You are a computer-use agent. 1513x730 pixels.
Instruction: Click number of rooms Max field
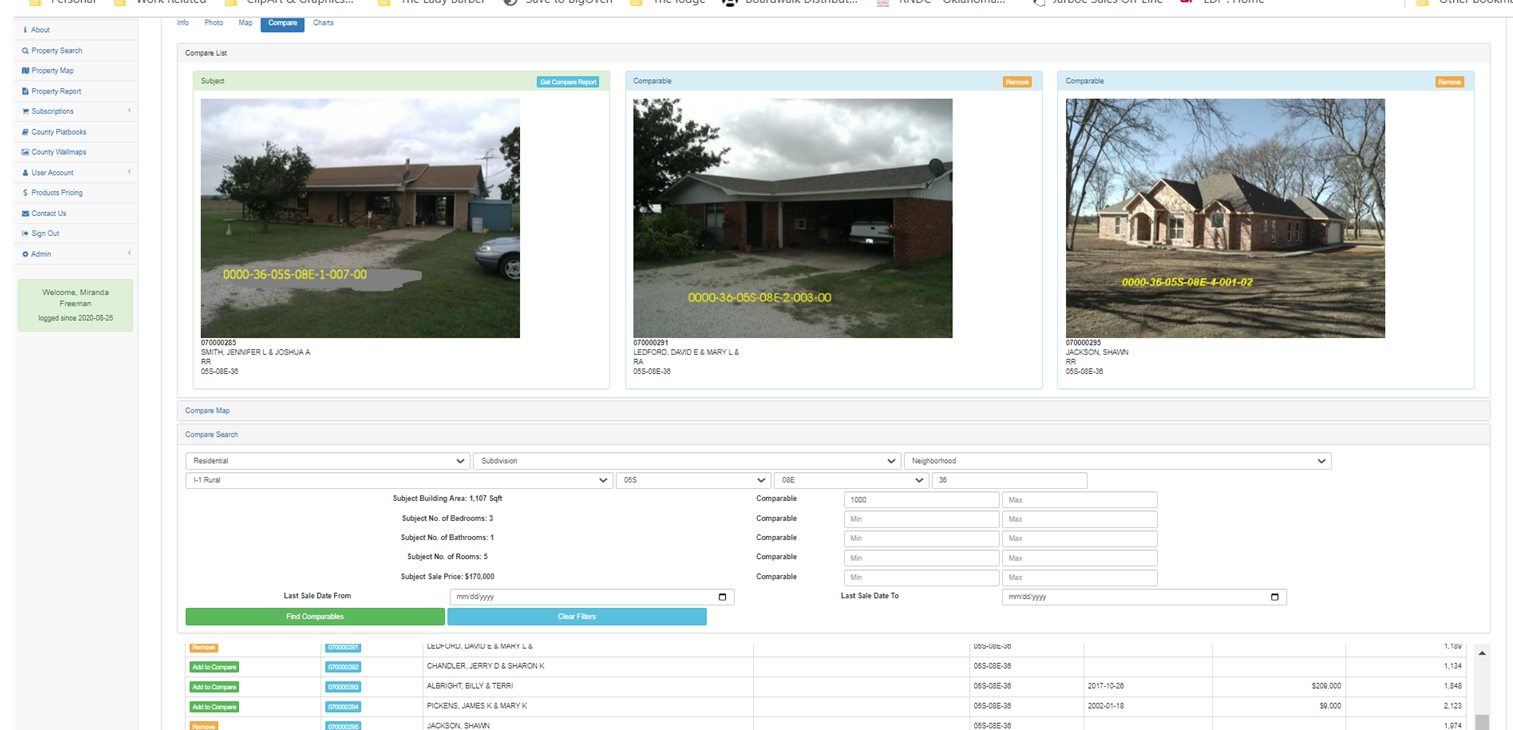[1080, 558]
